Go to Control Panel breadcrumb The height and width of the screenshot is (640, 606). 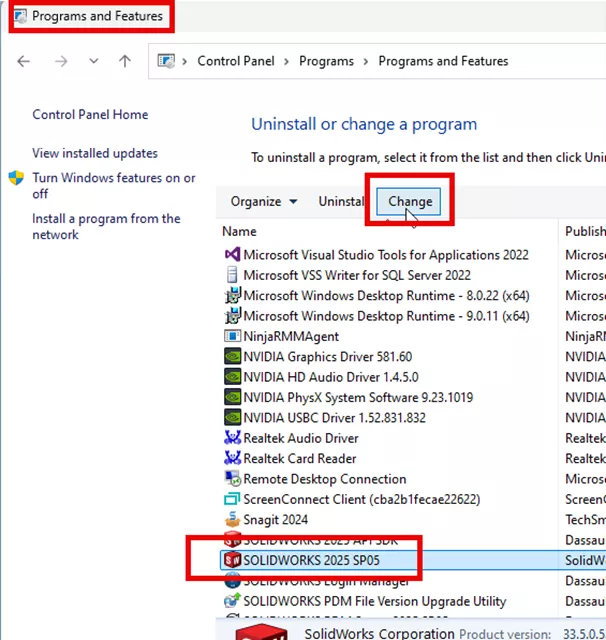236,61
